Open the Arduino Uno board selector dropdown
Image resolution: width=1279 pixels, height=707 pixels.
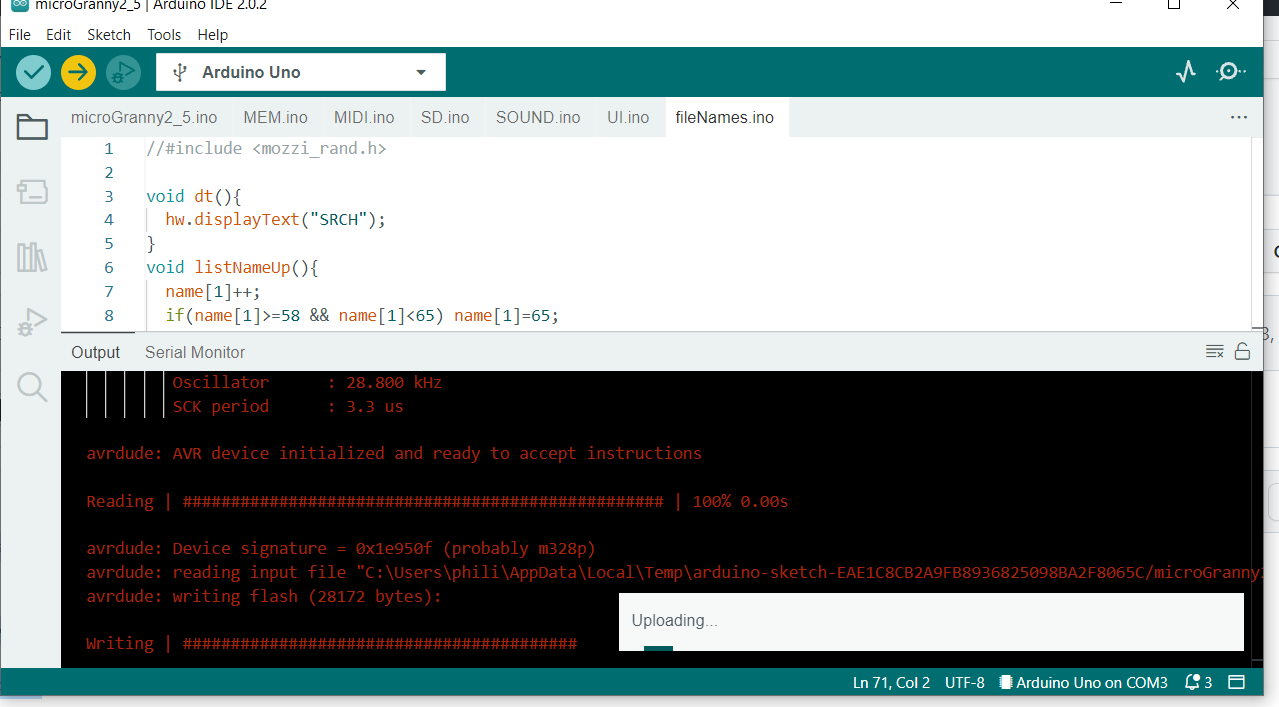click(300, 71)
